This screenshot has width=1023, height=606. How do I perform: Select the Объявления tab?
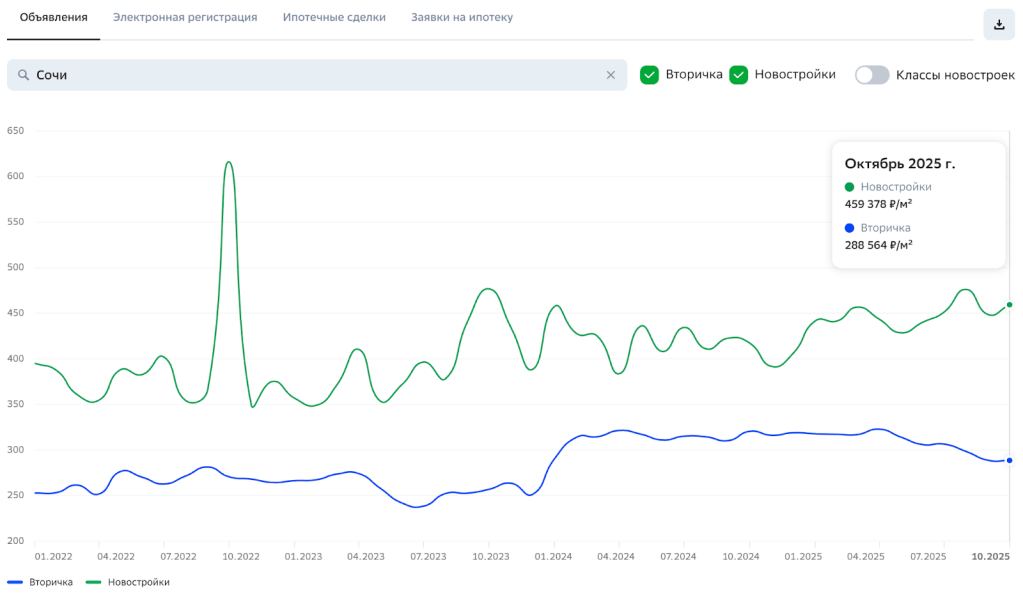point(54,18)
